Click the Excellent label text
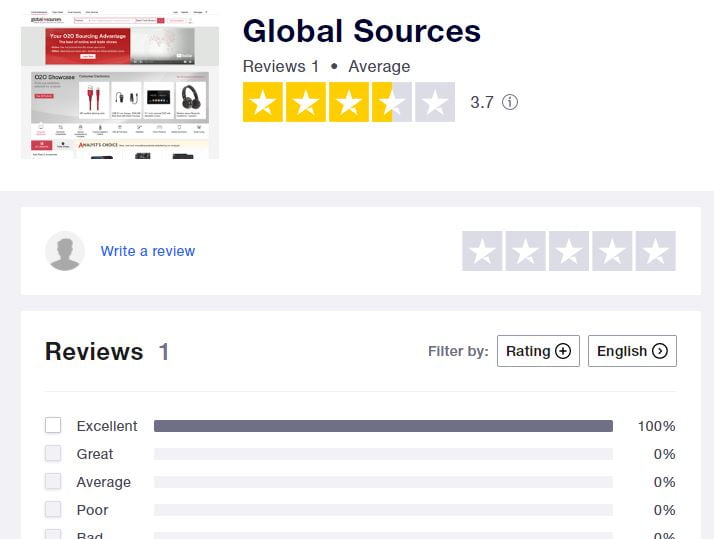The width and height of the screenshot is (714, 539). (x=107, y=426)
